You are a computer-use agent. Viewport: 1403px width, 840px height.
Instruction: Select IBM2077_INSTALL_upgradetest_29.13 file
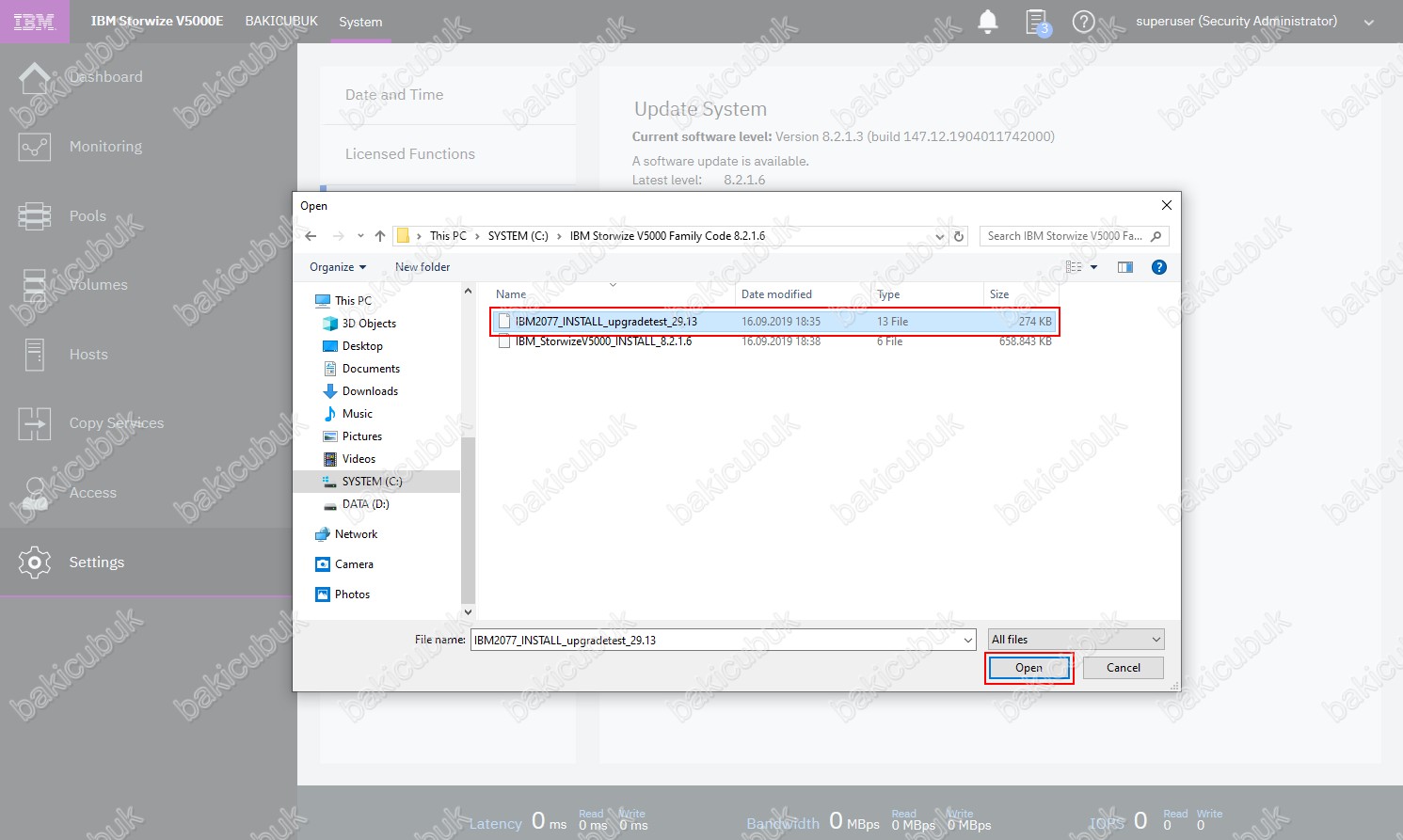point(775,322)
